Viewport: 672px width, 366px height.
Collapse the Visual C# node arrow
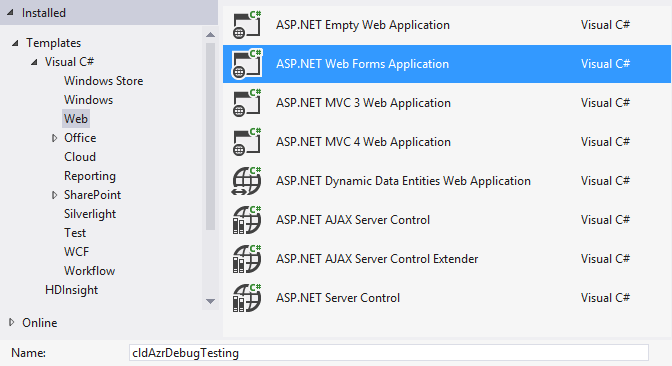click(x=34, y=62)
